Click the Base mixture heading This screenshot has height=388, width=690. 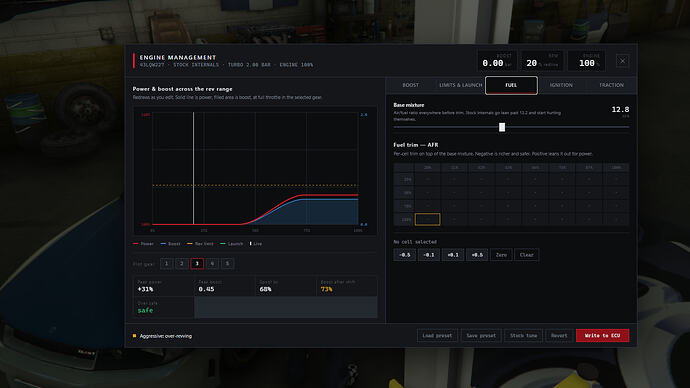(409, 105)
